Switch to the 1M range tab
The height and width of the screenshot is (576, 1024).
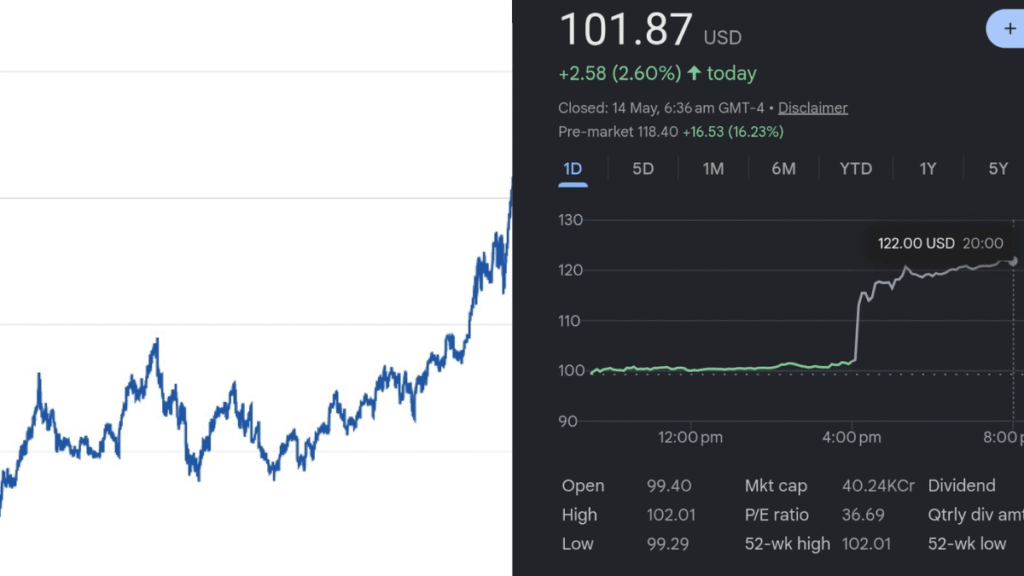[713, 169]
